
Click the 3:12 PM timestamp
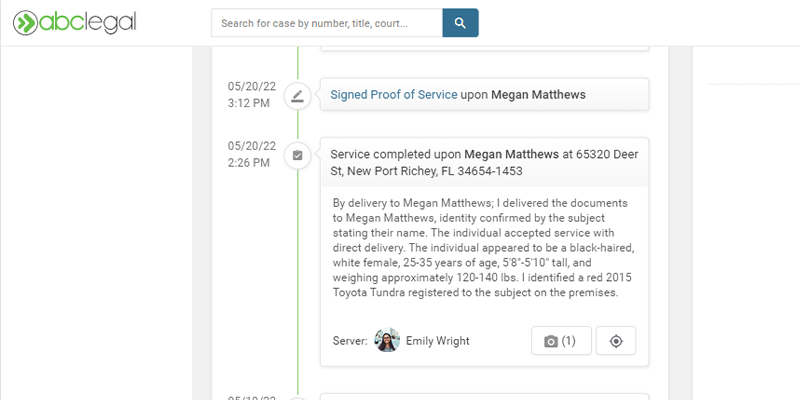click(x=250, y=103)
